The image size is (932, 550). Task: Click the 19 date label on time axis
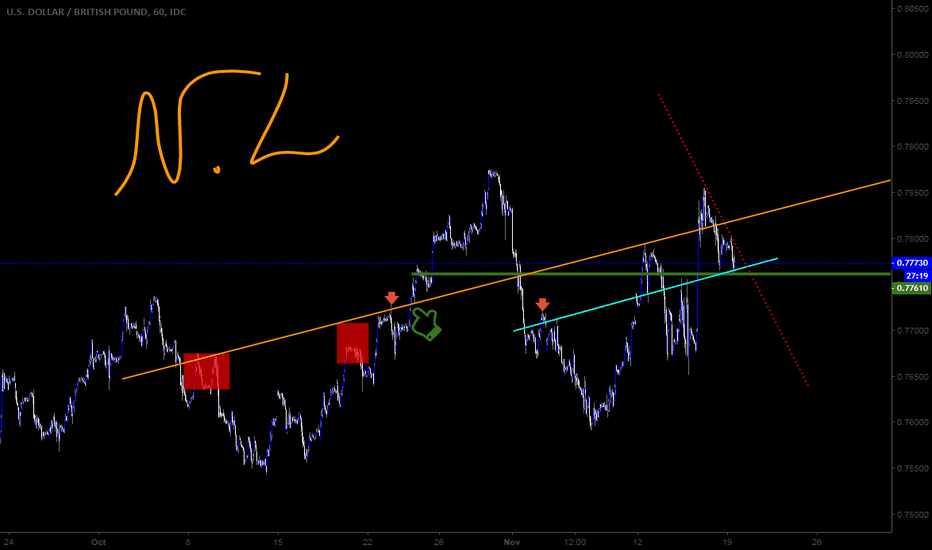click(727, 542)
